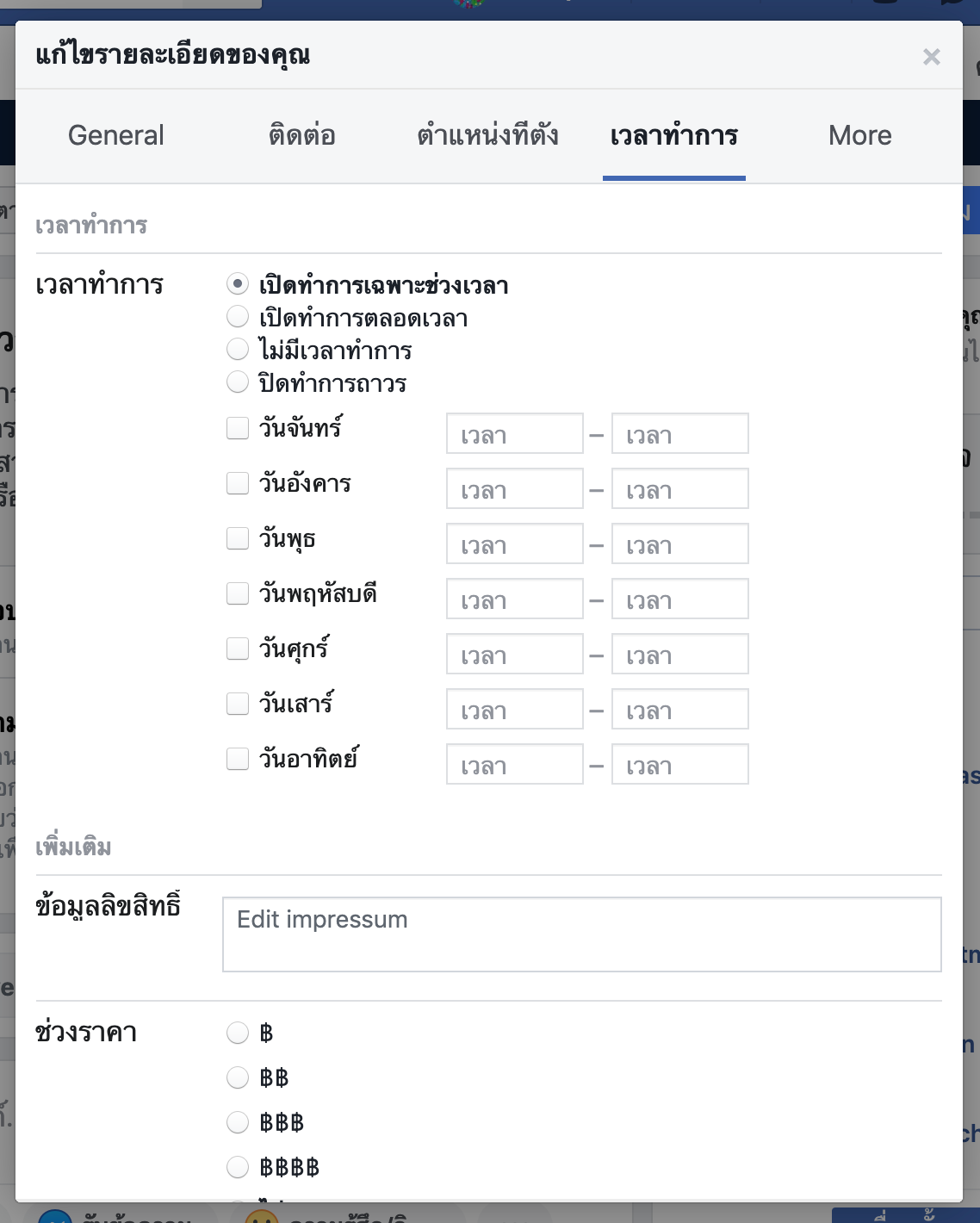980x1223 pixels.
Task: Enable the วันจันทร์ checkbox
Action: tap(238, 428)
